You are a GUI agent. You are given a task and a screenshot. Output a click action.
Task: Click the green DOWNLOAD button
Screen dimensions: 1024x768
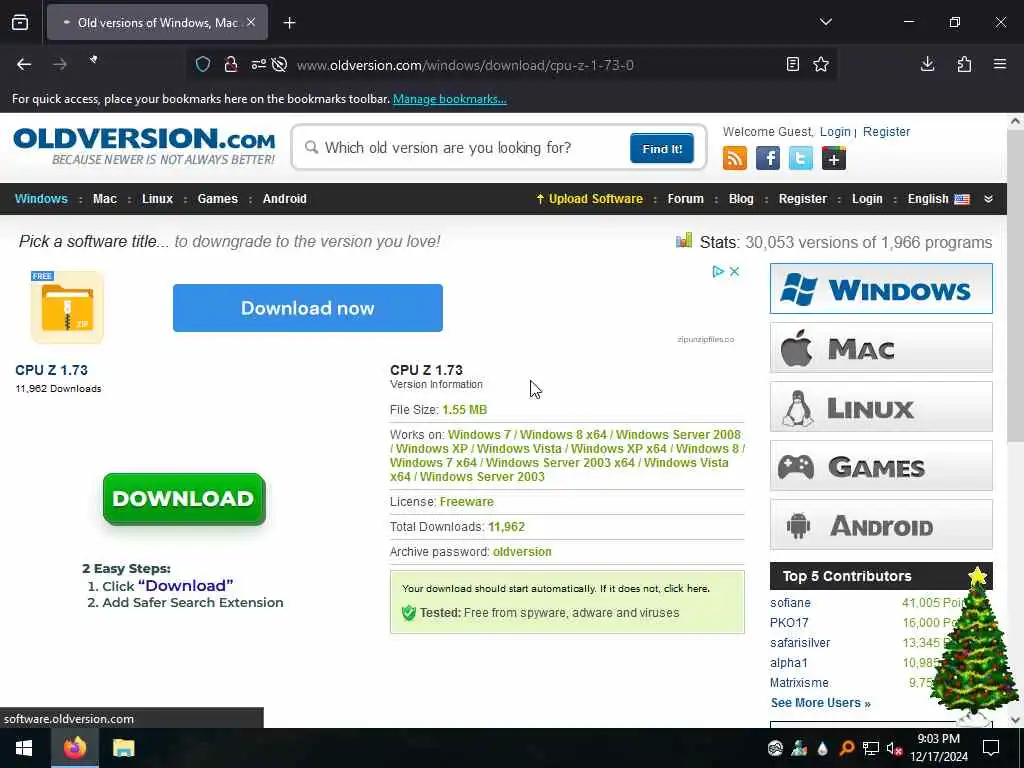pyautogui.click(x=184, y=499)
